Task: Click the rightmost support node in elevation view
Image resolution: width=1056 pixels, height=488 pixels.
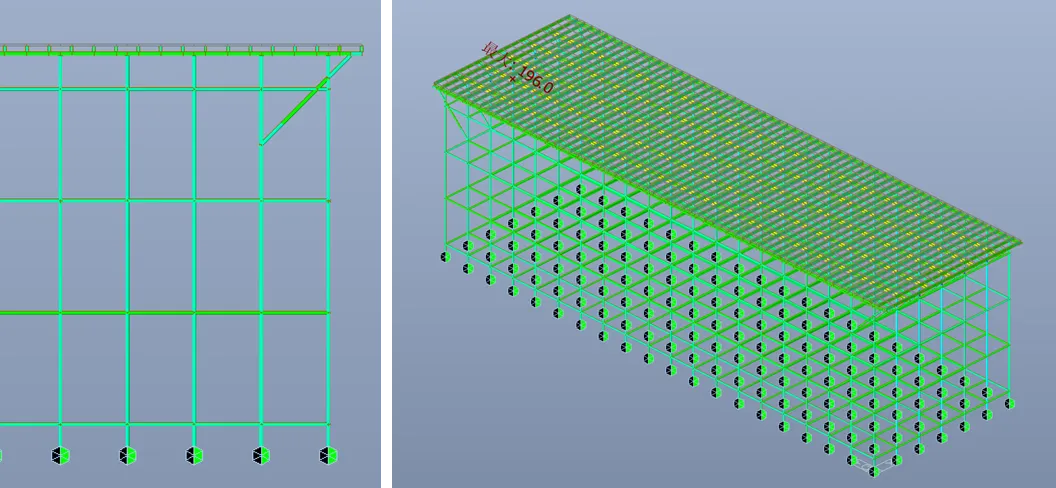Action: pyautogui.click(x=328, y=456)
